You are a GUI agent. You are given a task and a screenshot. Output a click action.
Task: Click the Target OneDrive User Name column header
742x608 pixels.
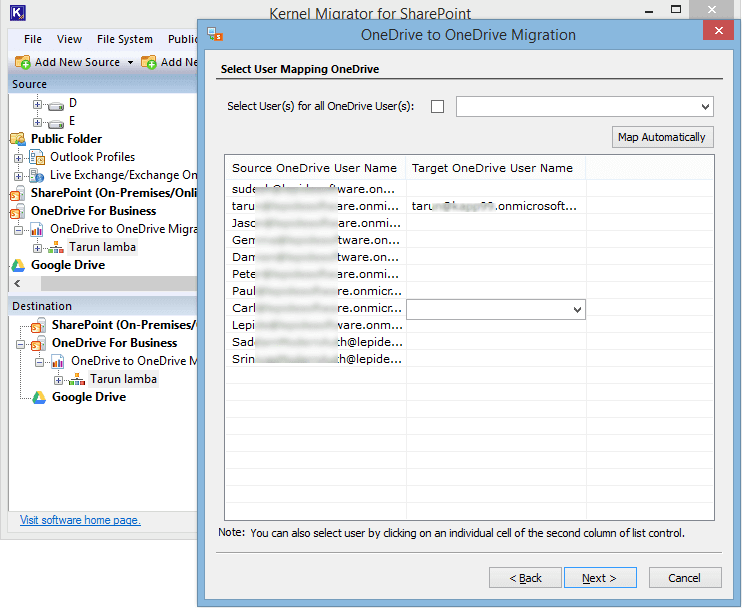click(x=495, y=168)
